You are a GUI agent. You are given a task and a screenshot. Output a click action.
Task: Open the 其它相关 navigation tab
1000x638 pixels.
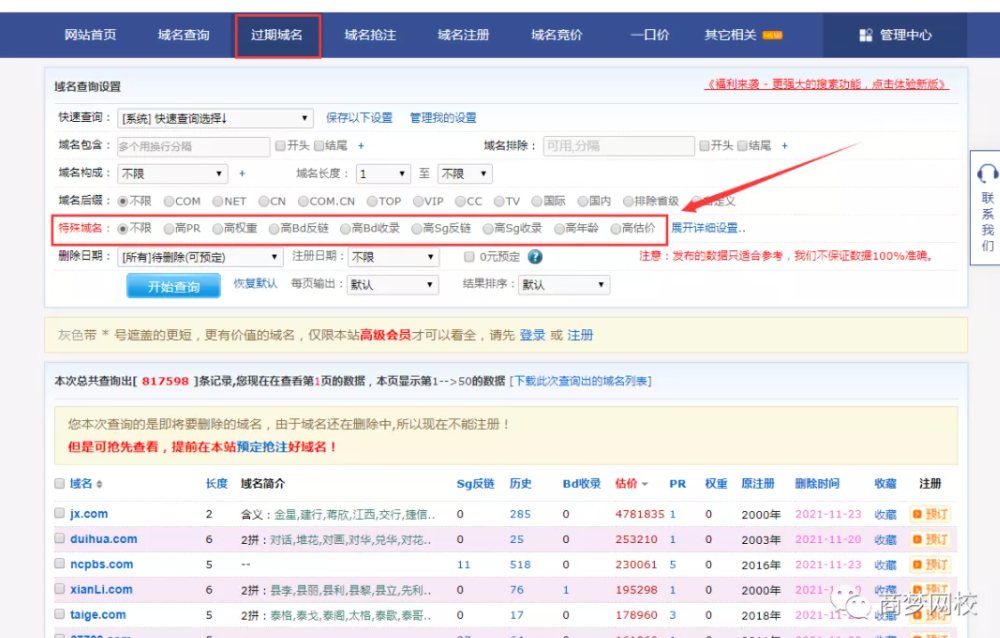[x=731, y=35]
